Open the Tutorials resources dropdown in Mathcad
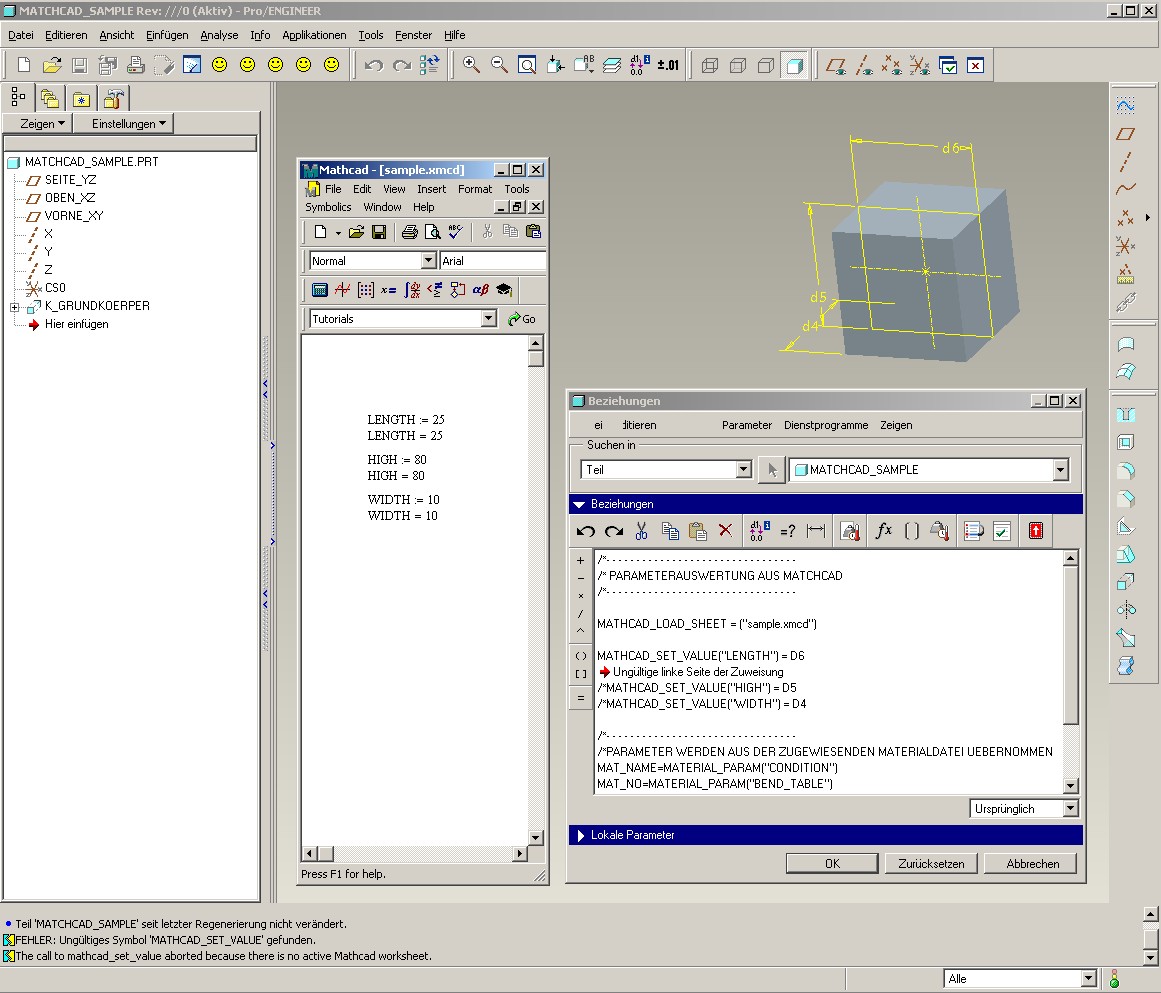Viewport: 1161px width, 993px height. coord(488,319)
